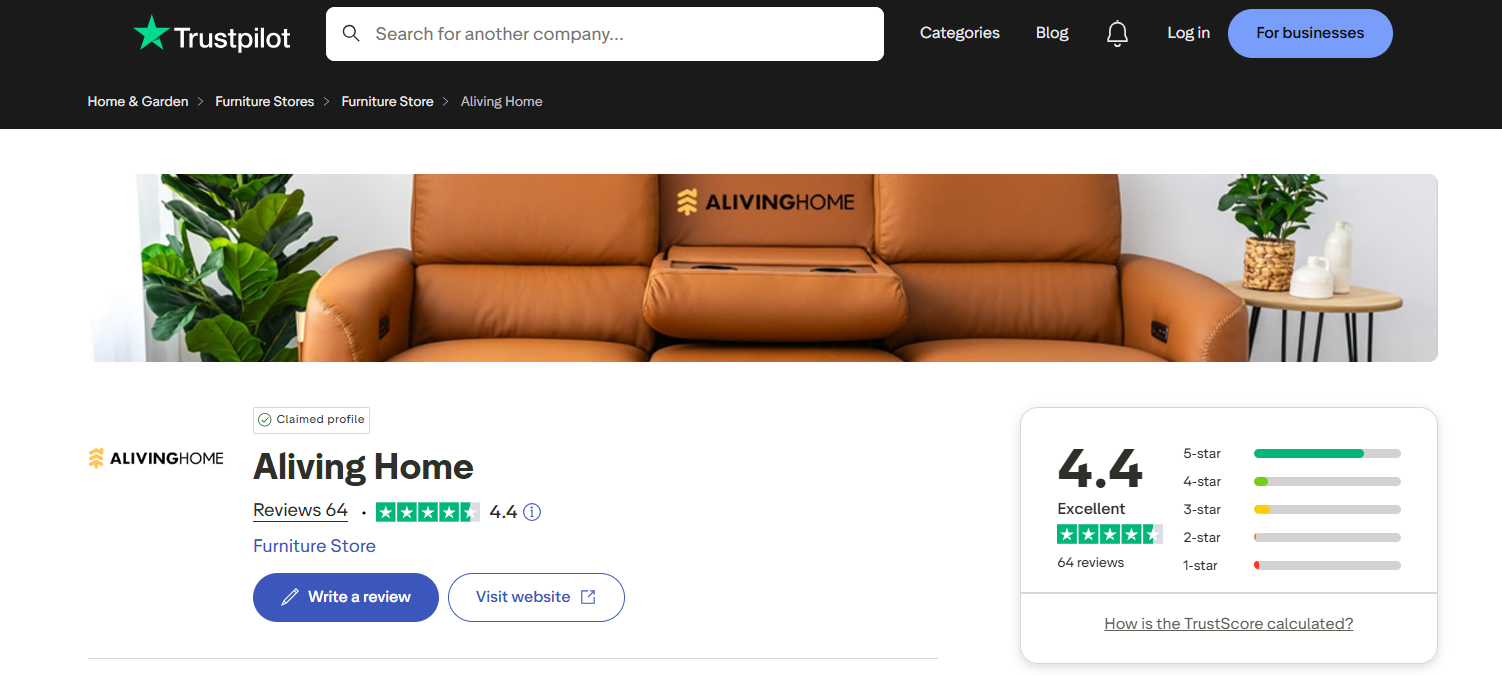Click the search magnifier icon
The height and width of the screenshot is (675, 1502).
click(351, 34)
